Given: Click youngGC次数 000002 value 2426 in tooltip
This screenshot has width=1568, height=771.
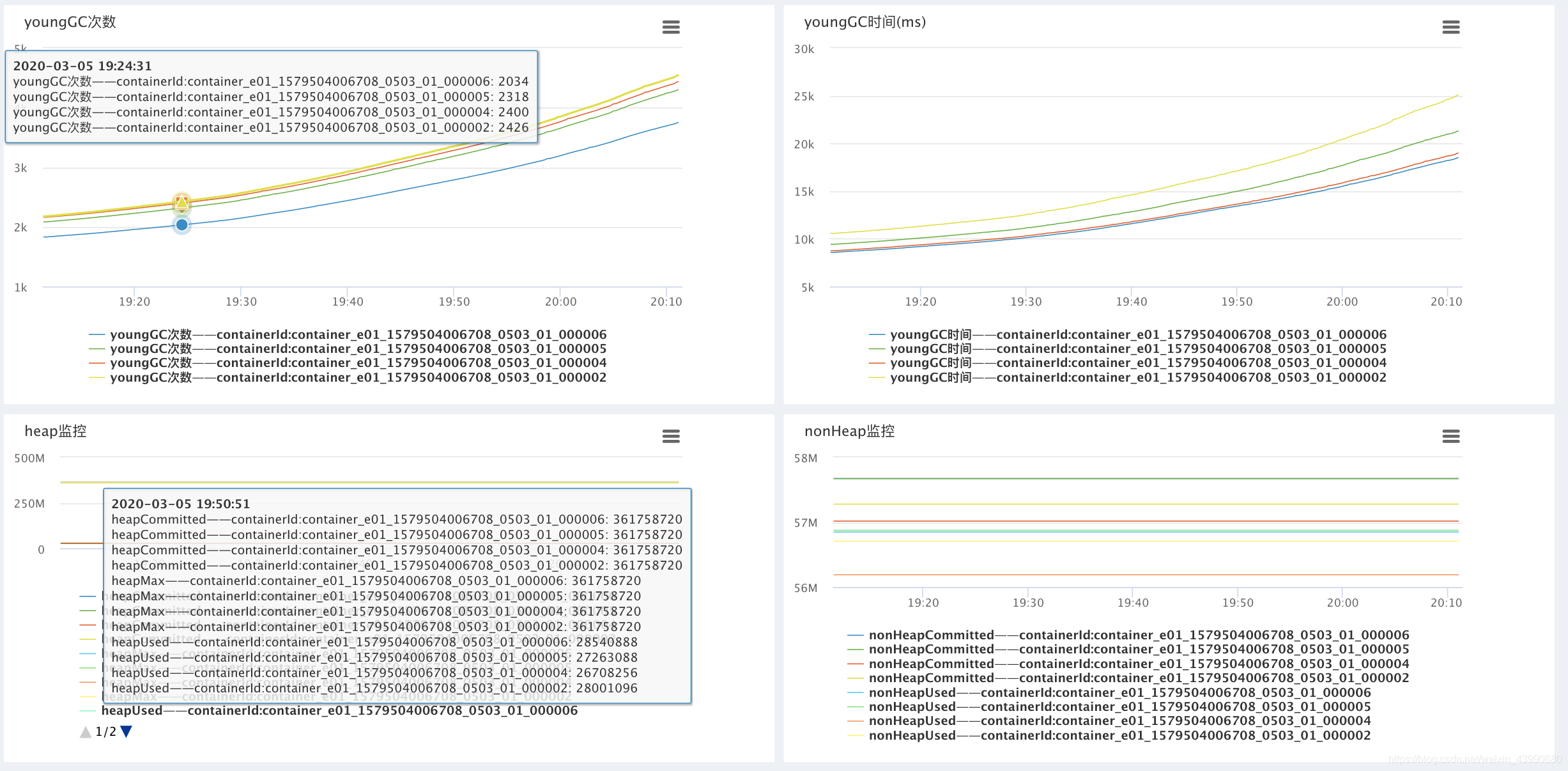Looking at the screenshot, I should pos(514,127).
